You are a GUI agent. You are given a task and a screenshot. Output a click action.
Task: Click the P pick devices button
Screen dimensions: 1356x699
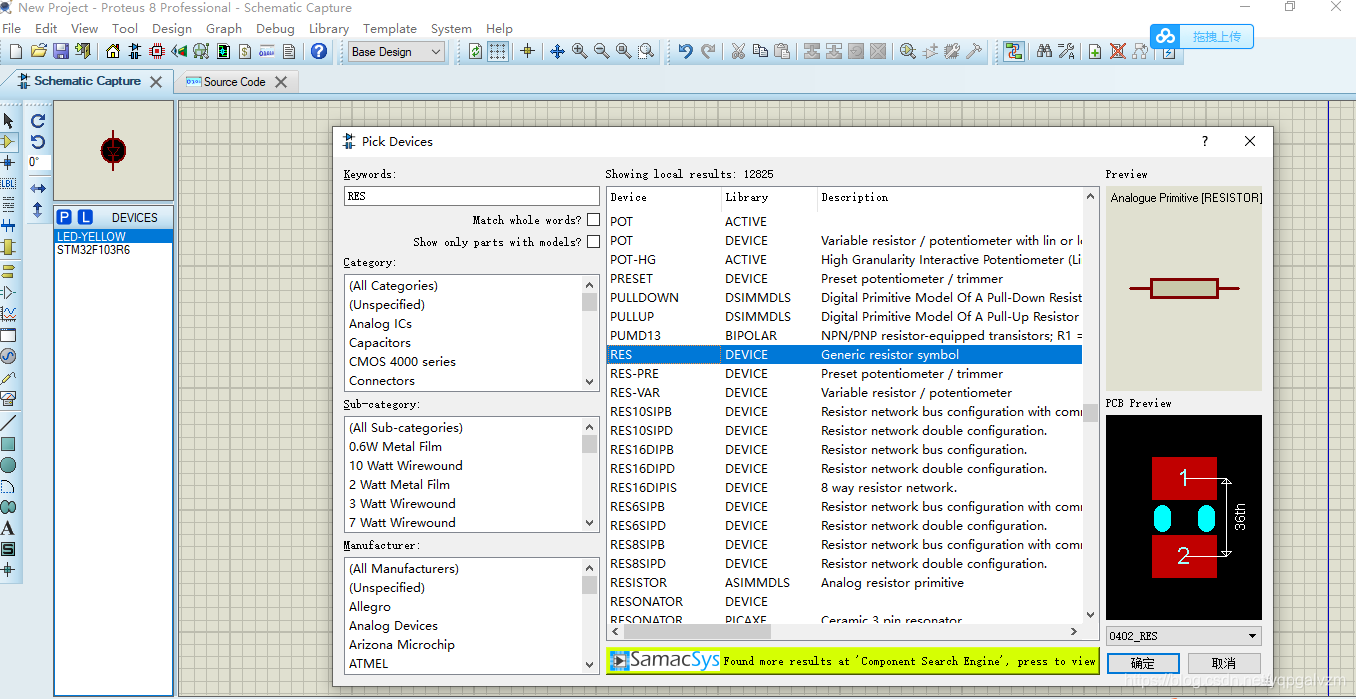(x=64, y=217)
